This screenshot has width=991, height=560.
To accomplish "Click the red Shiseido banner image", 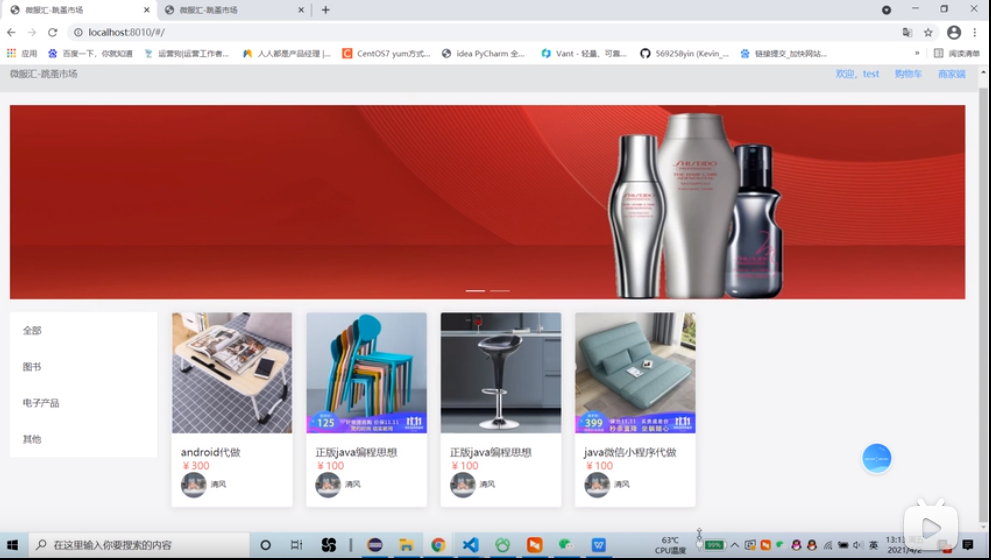I will pyautogui.click(x=487, y=202).
